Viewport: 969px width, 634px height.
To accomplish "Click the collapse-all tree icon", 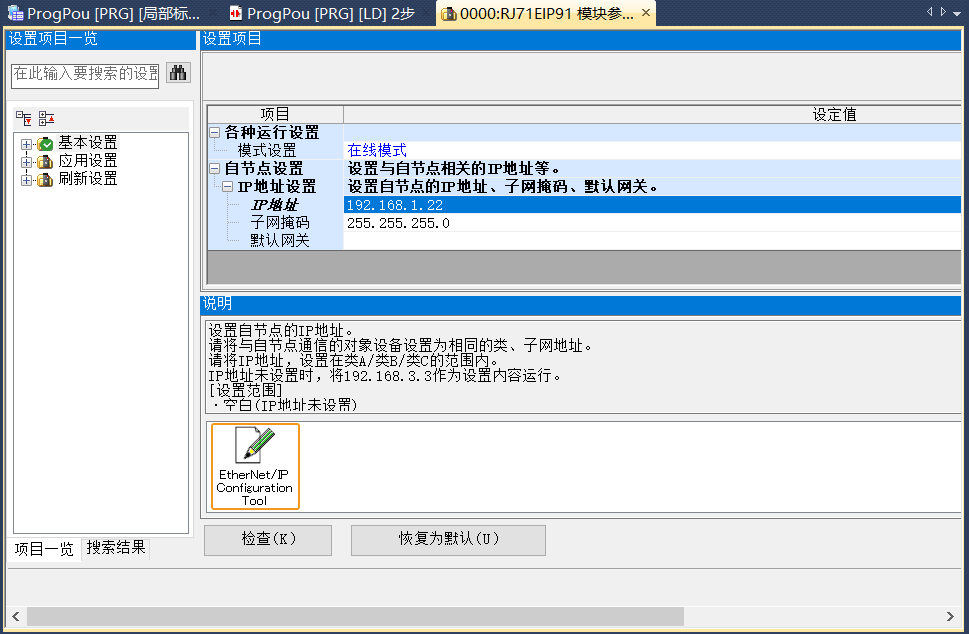I will [x=23, y=118].
